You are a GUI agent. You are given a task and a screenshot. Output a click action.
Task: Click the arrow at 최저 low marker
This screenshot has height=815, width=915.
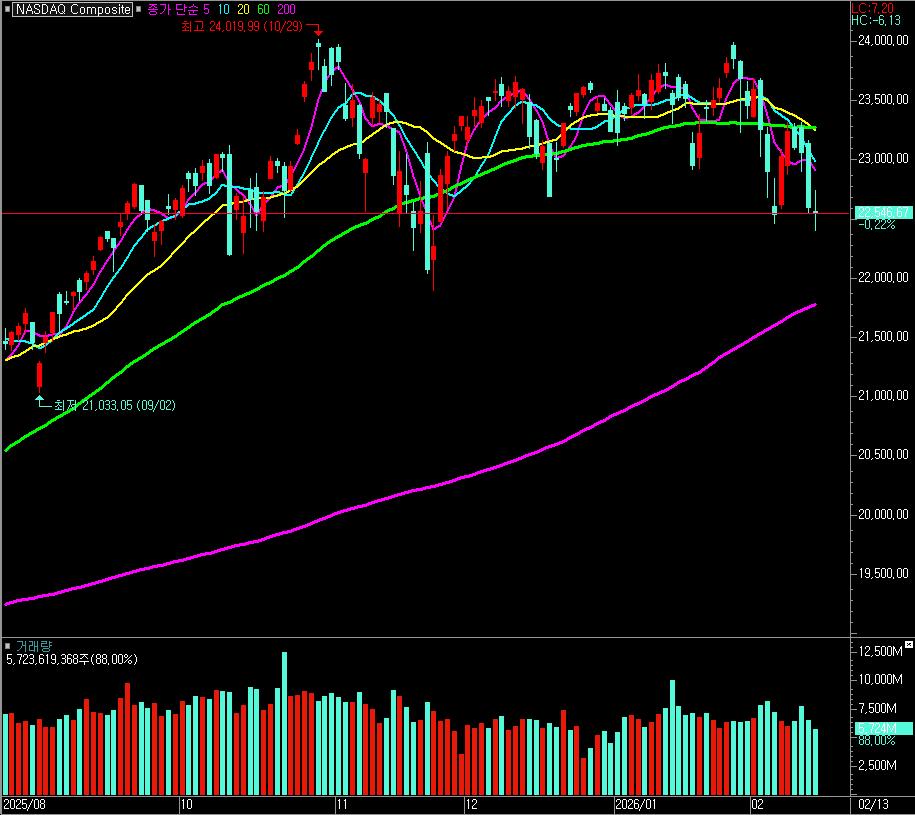click(x=41, y=402)
